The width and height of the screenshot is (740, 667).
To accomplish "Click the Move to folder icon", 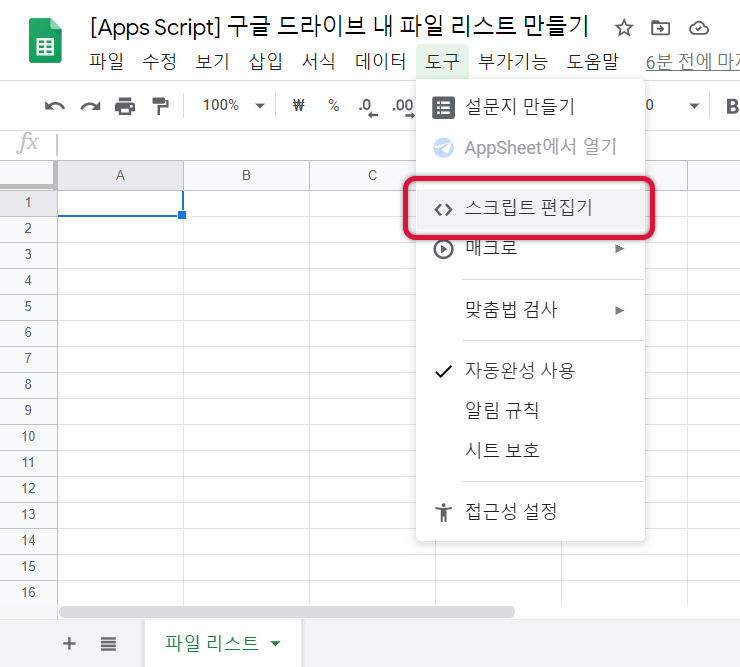I will point(661,28).
